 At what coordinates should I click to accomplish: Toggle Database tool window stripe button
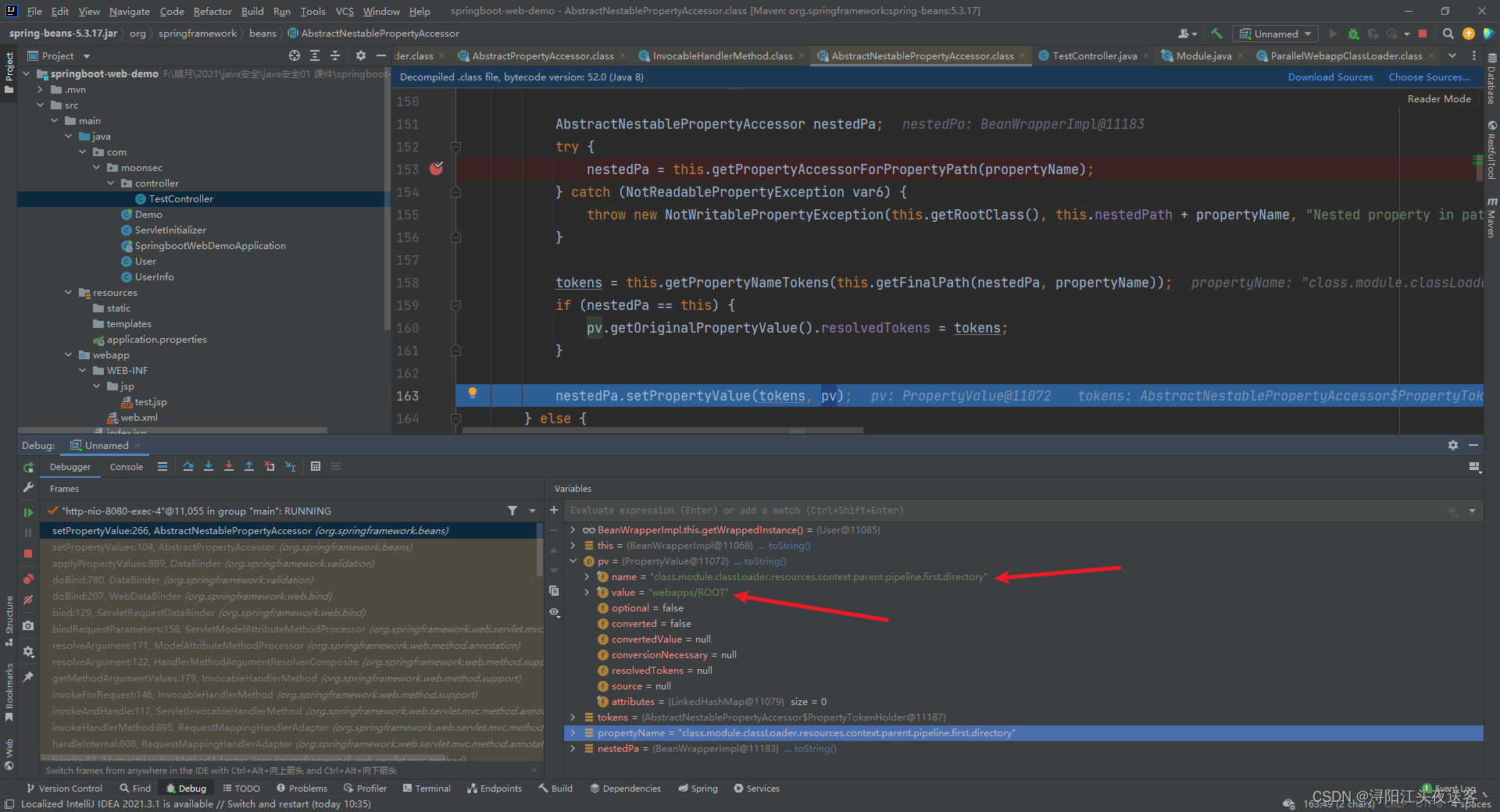(1491, 80)
